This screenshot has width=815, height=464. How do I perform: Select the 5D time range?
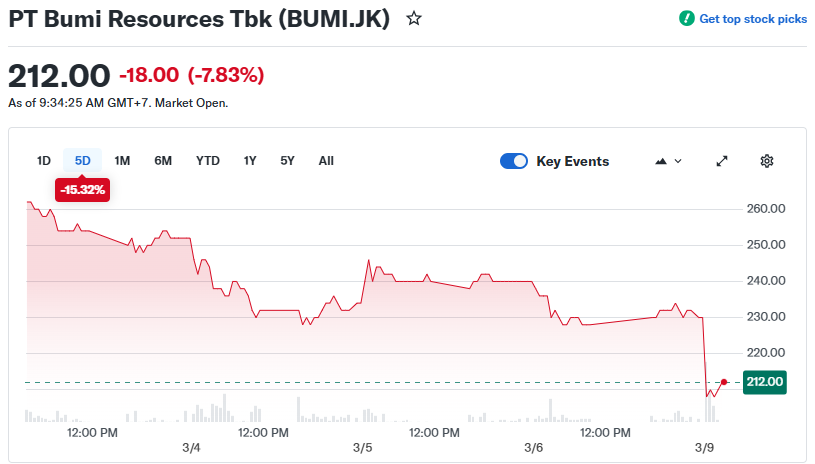tap(83, 161)
